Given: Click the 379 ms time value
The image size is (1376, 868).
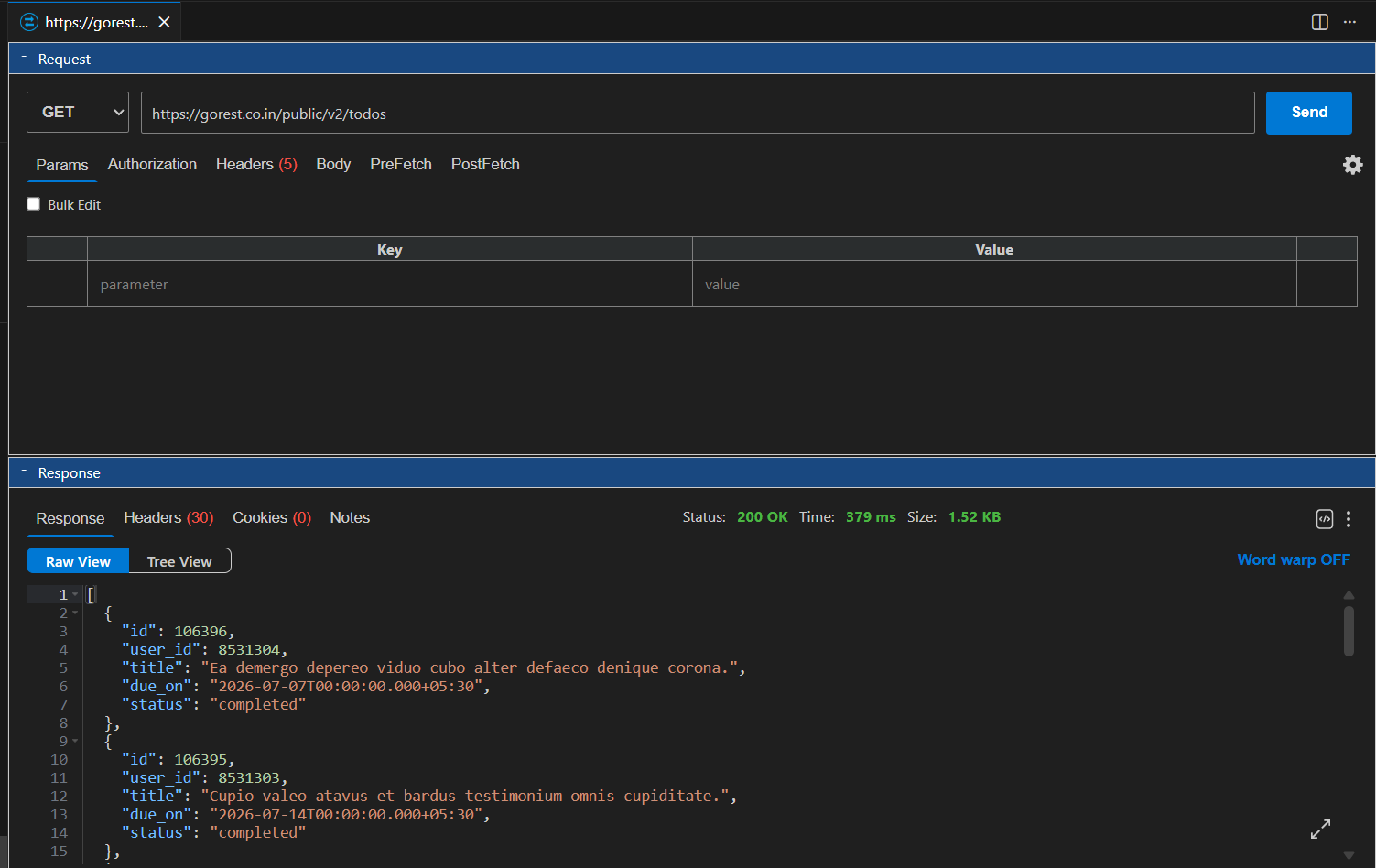Looking at the screenshot, I should pos(871,516).
